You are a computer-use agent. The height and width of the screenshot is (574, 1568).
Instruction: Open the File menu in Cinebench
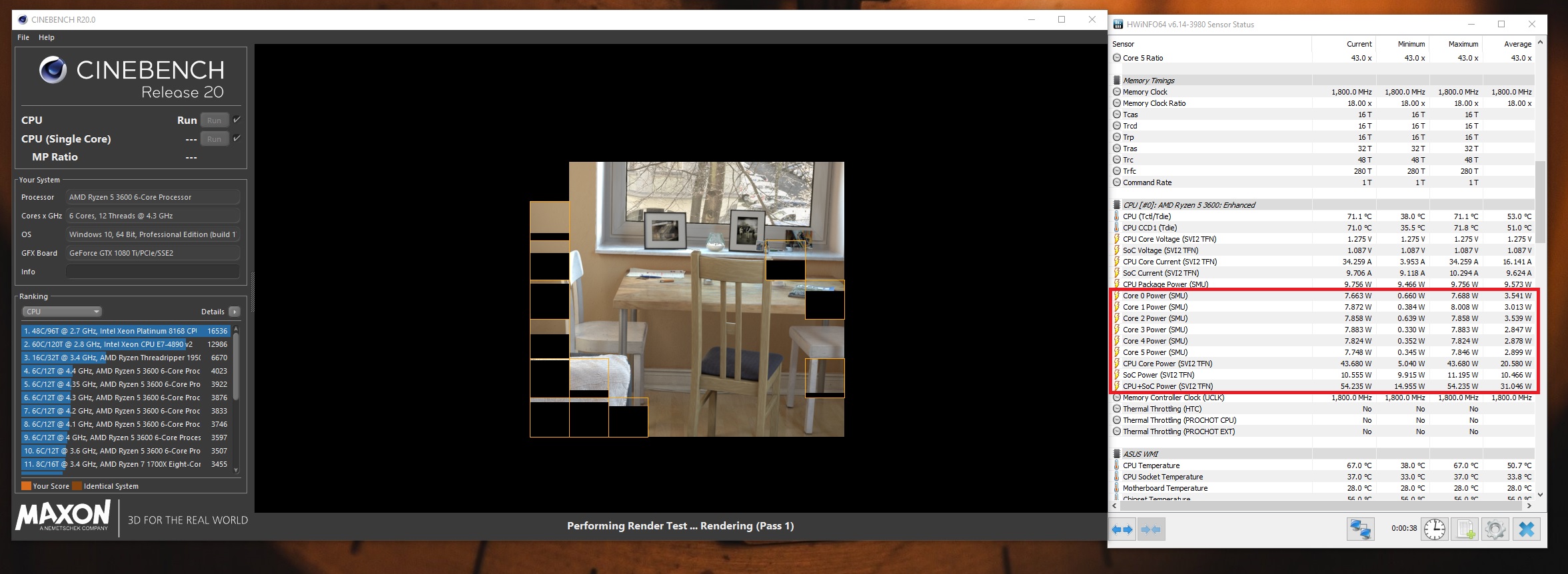23,37
